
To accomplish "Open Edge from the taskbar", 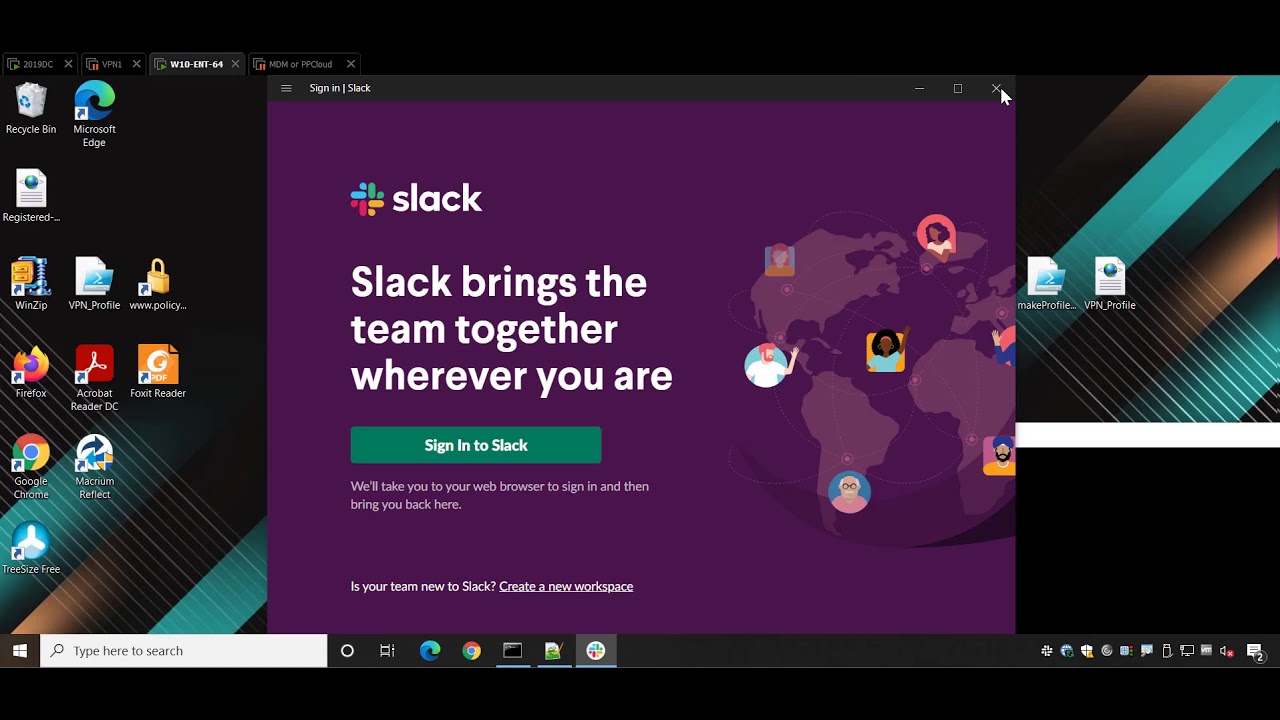I will pyautogui.click(x=430, y=651).
